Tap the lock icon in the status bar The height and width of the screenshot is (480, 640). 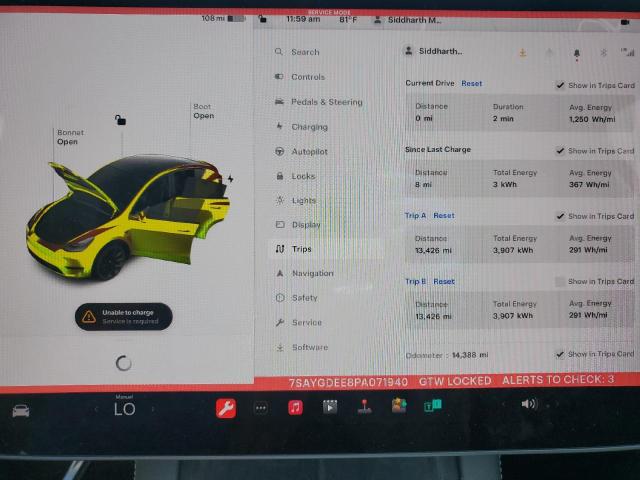(262, 19)
